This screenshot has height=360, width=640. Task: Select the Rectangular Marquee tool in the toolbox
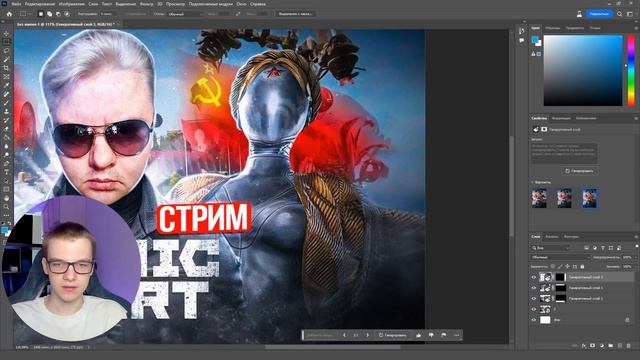pyautogui.click(x=6, y=42)
